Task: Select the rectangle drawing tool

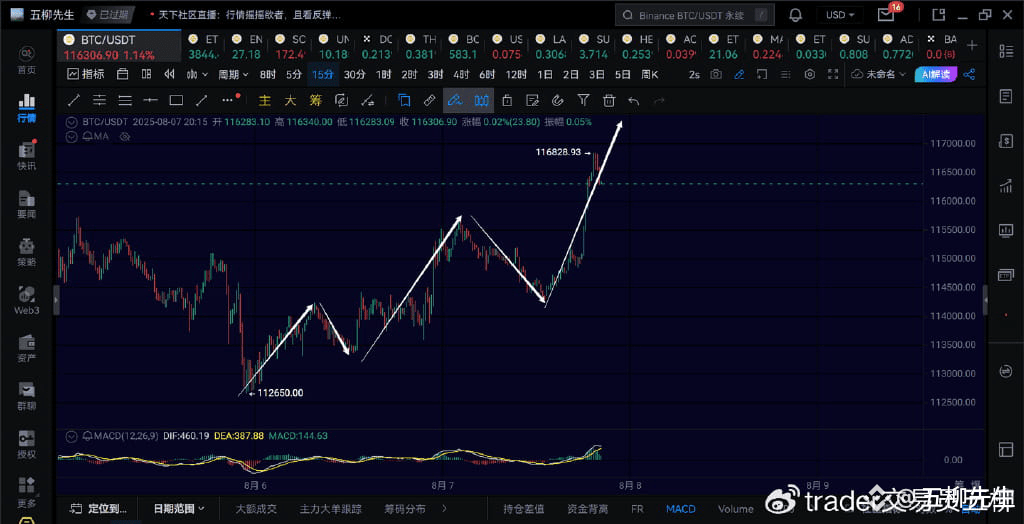Action: (x=176, y=100)
